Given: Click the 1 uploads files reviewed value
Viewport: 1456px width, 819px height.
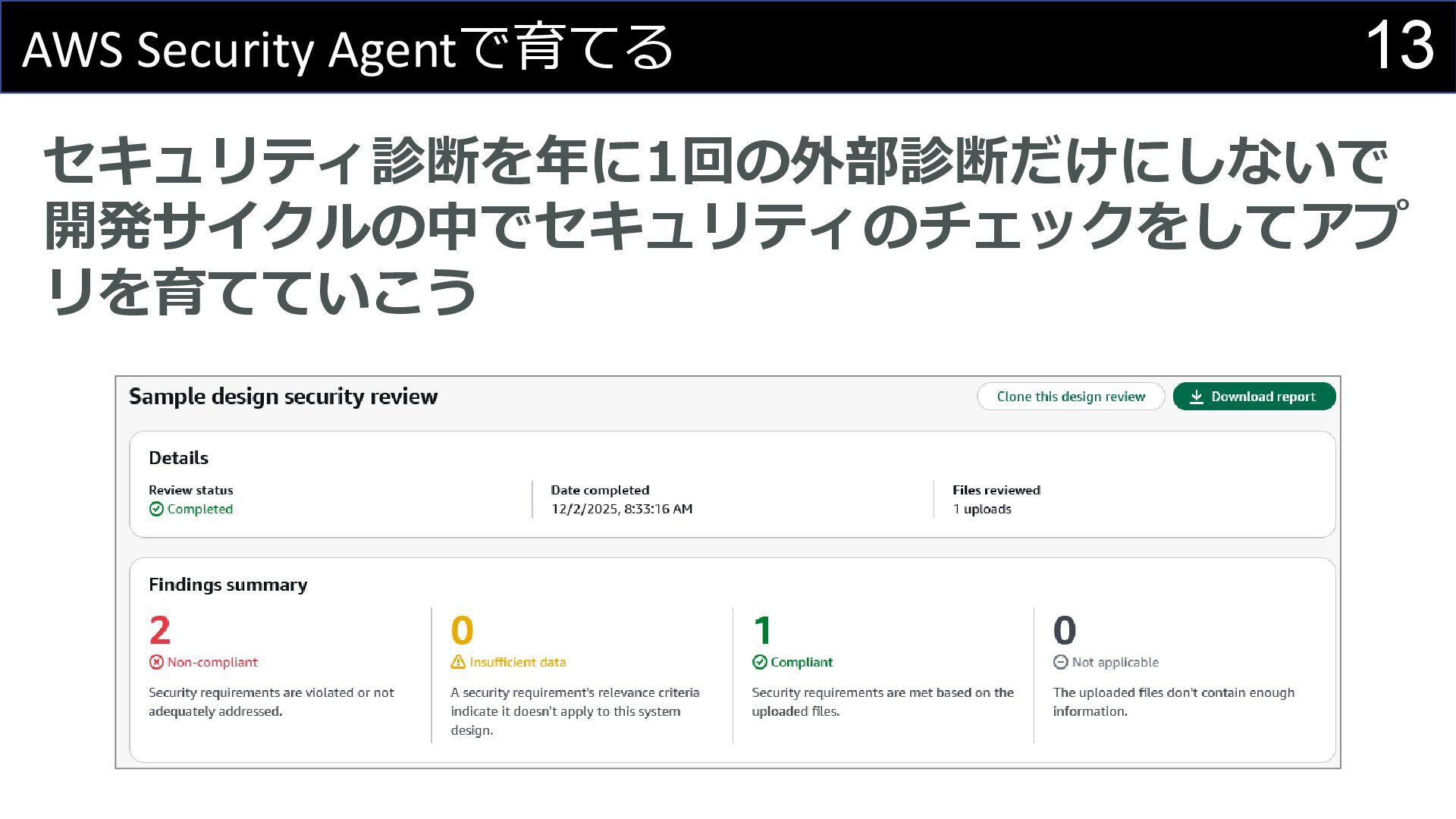Looking at the screenshot, I should pyautogui.click(x=981, y=509).
